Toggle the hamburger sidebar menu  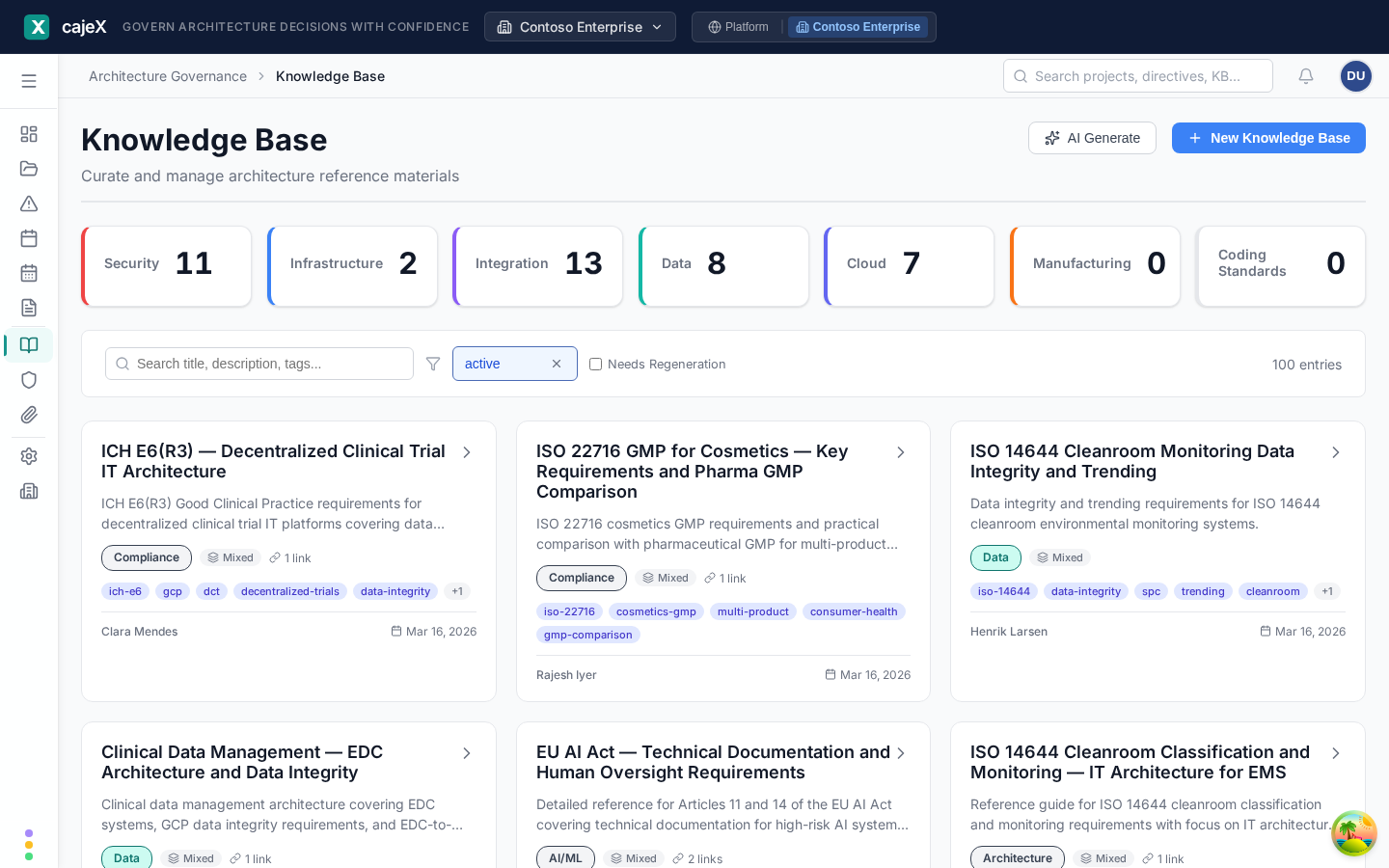[x=29, y=81]
